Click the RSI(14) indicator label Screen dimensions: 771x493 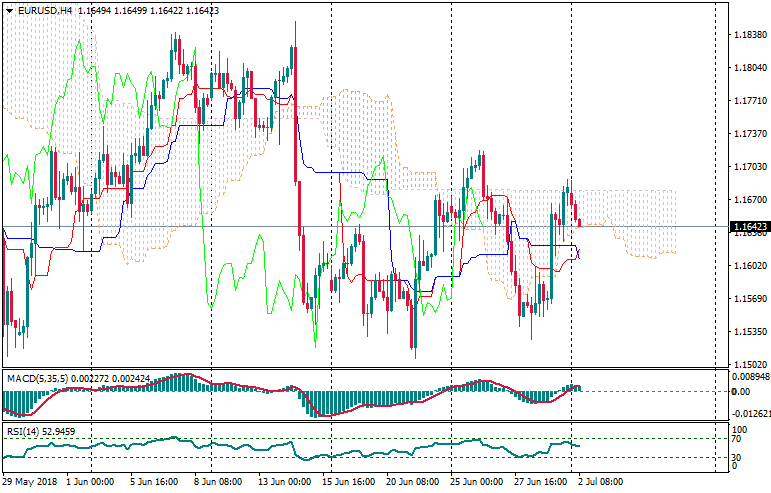(25, 431)
